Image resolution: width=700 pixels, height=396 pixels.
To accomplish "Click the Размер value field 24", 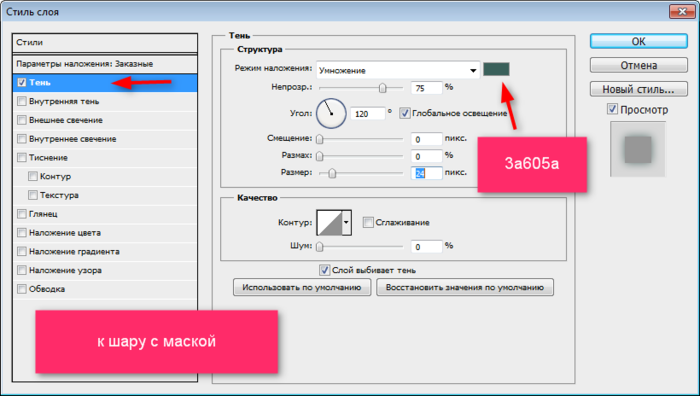I will point(426,173).
